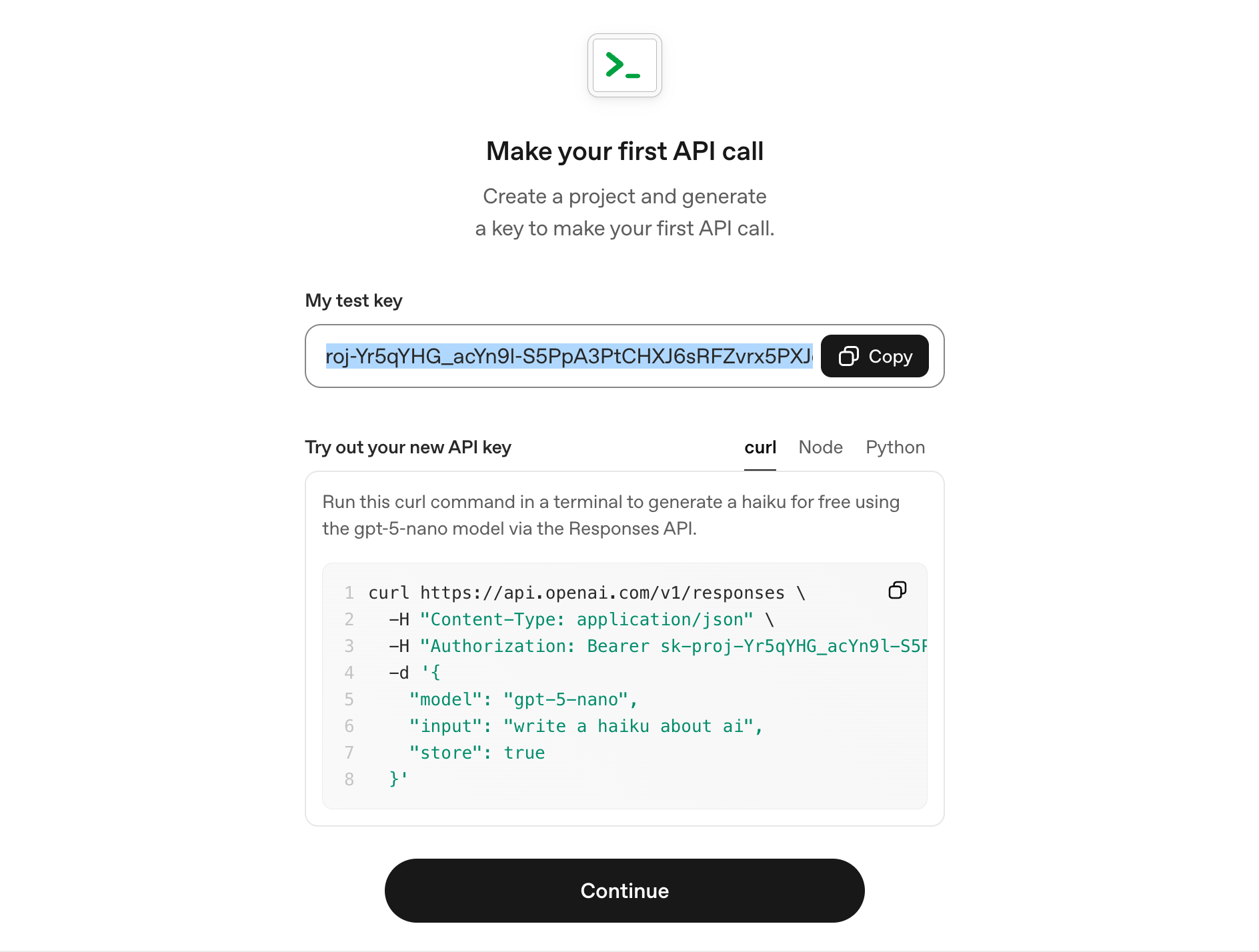The width and height of the screenshot is (1259, 952).
Task: Switch to the Node tab
Action: [820, 447]
